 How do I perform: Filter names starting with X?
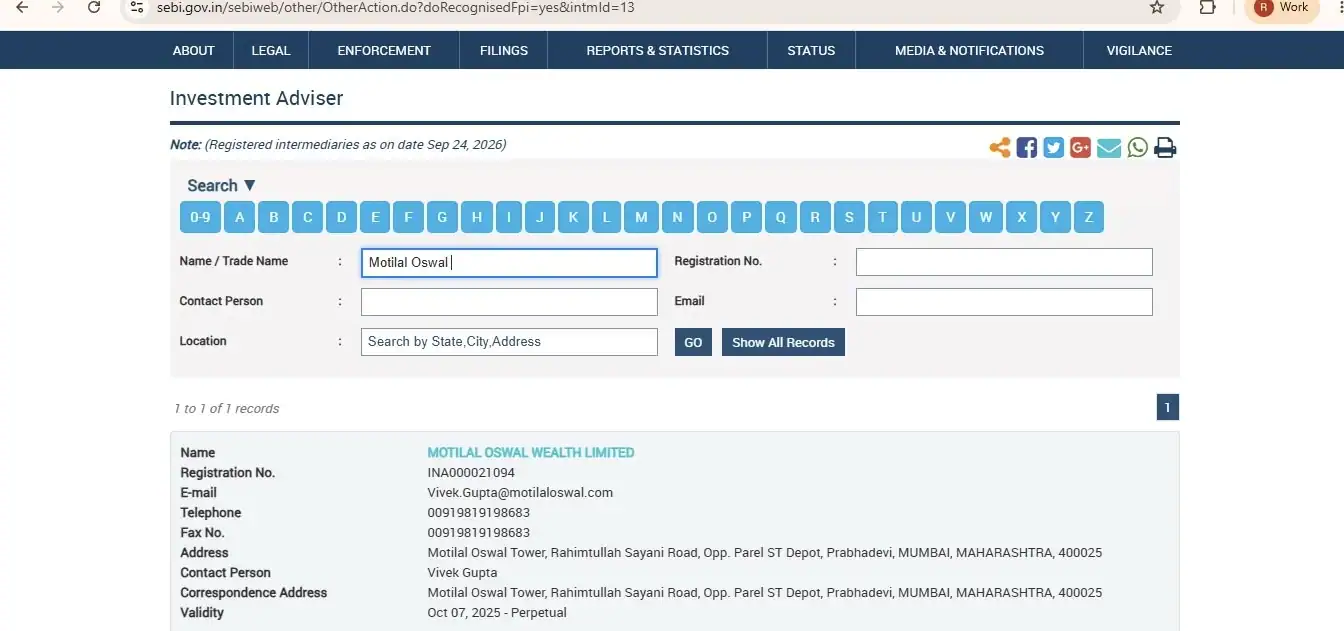click(1021, 217)
